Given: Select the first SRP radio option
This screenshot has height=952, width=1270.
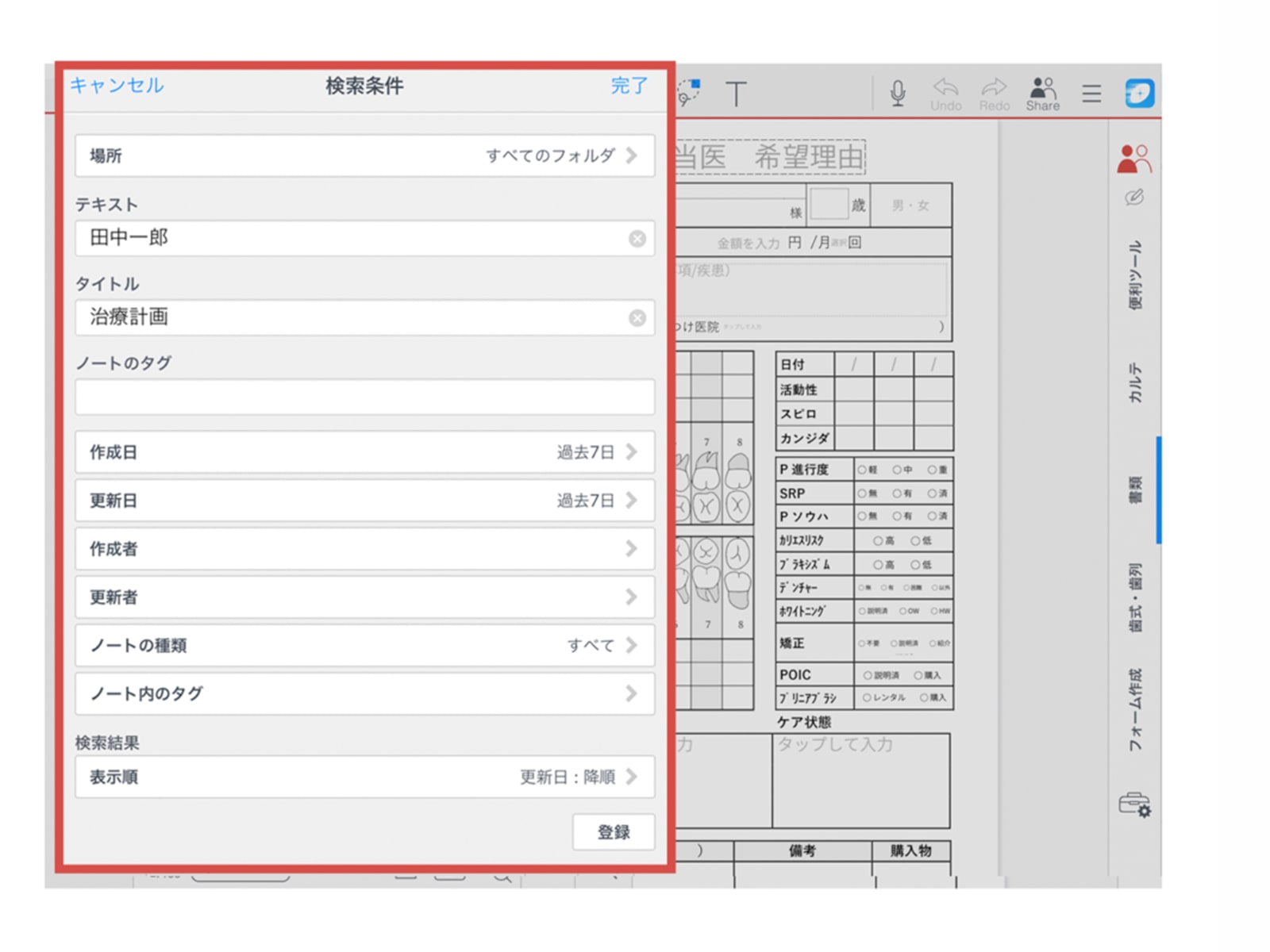Looking at the screenshot, I should pos(861,493).
